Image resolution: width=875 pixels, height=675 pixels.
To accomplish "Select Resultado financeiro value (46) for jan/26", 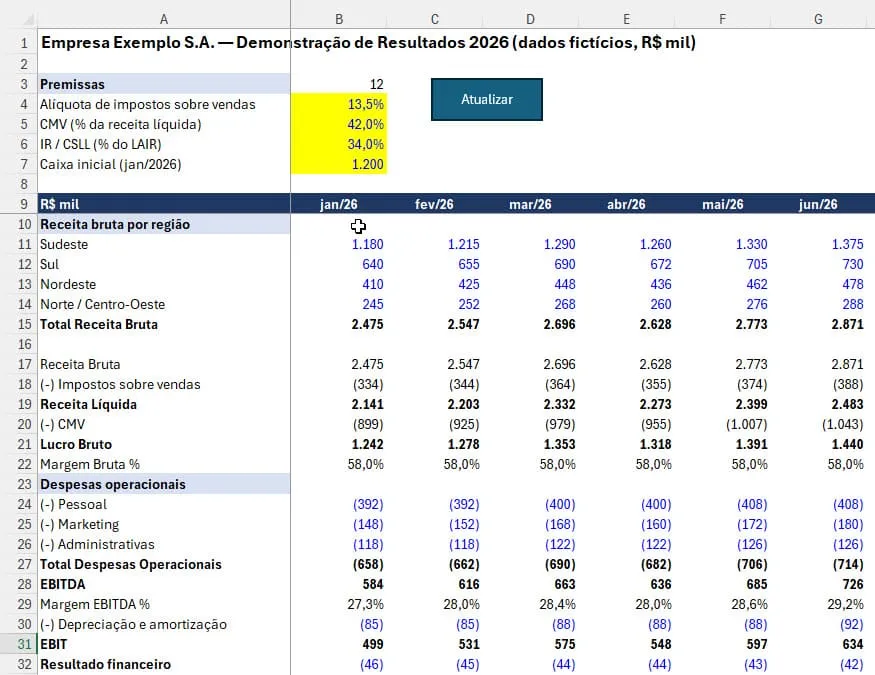I will click(x=339, y=664).
